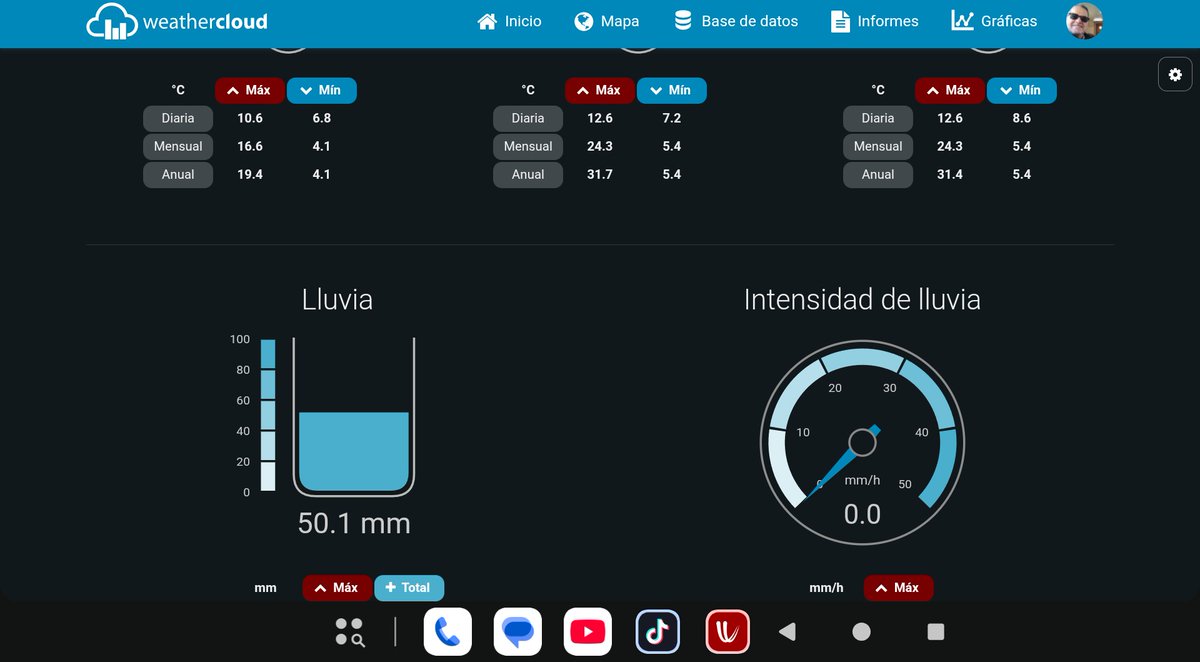Open the Messages app
Screen dimensions: 1200x662
518,632
